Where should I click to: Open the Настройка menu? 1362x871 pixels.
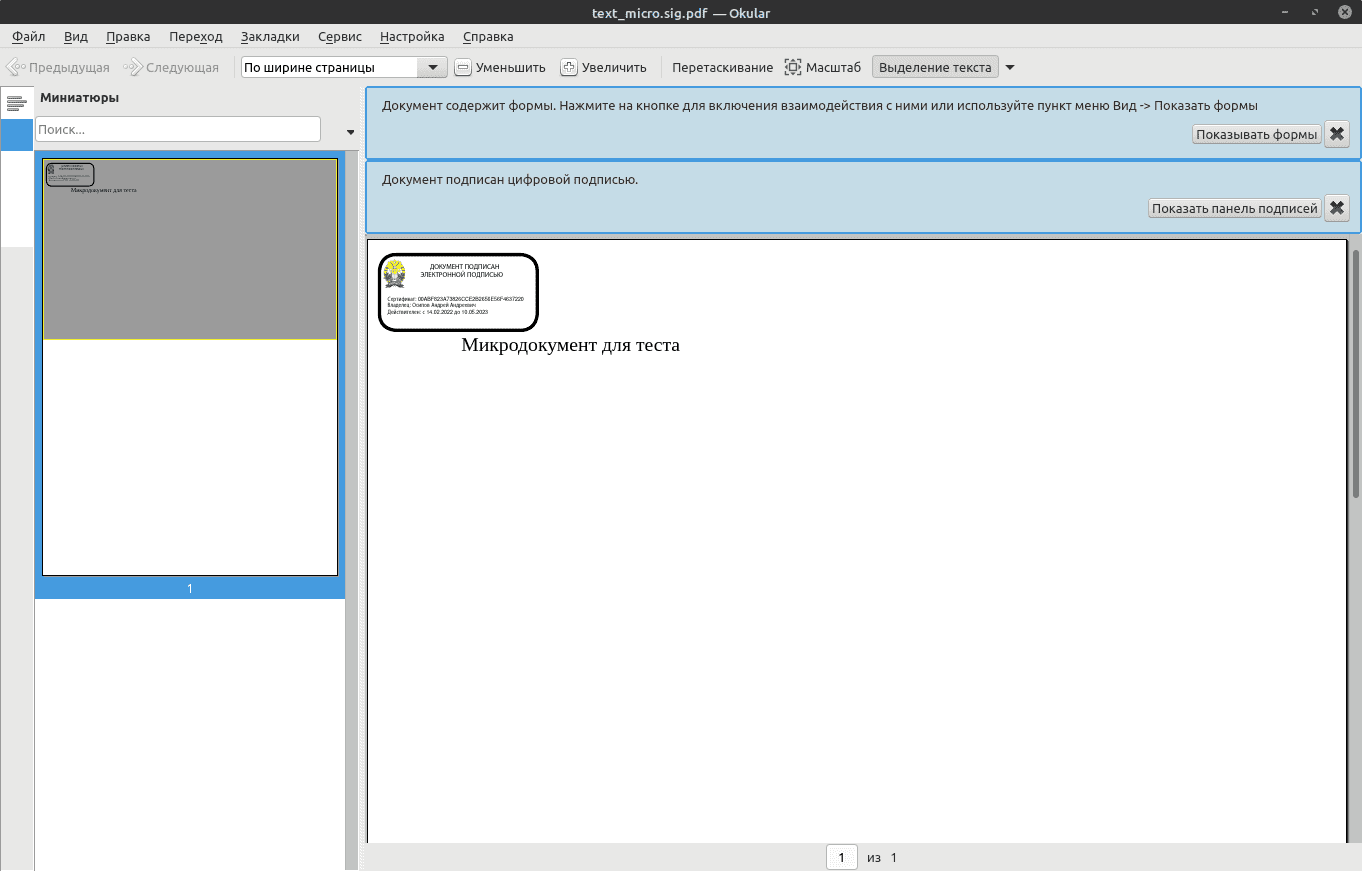click(412, 36)
